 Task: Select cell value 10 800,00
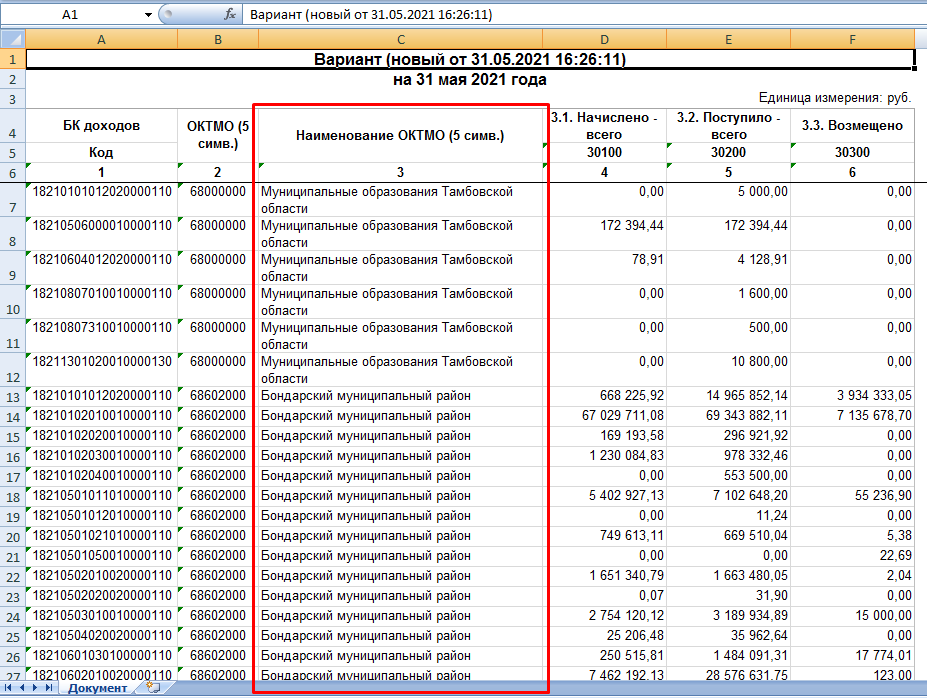728,369
